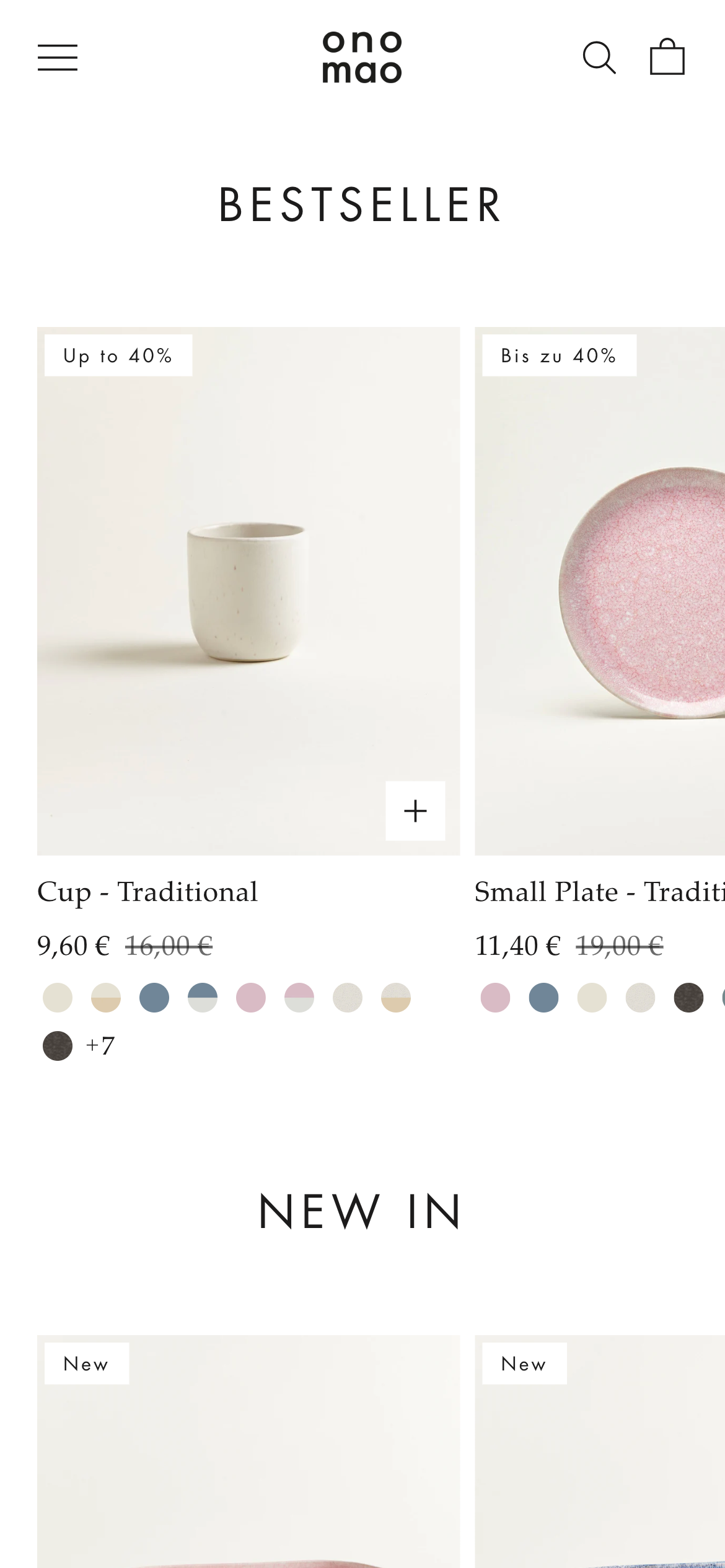
Task: Open the shopping bag cart
Action: point(667,57)
